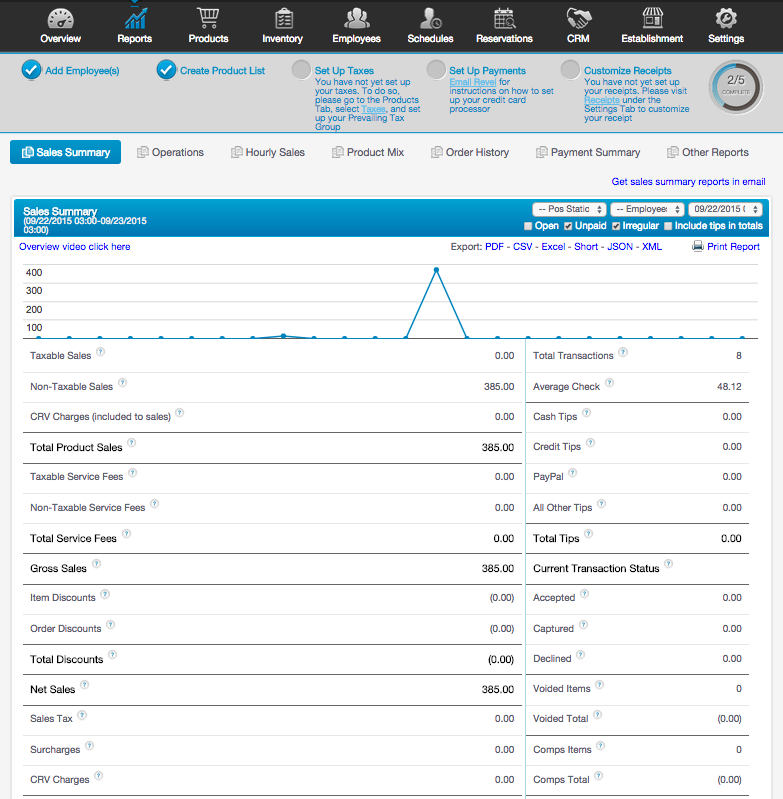Export the report as PDF
Image resolution: width=783 pixels, height=799 pixels.
tap(494, 247)
